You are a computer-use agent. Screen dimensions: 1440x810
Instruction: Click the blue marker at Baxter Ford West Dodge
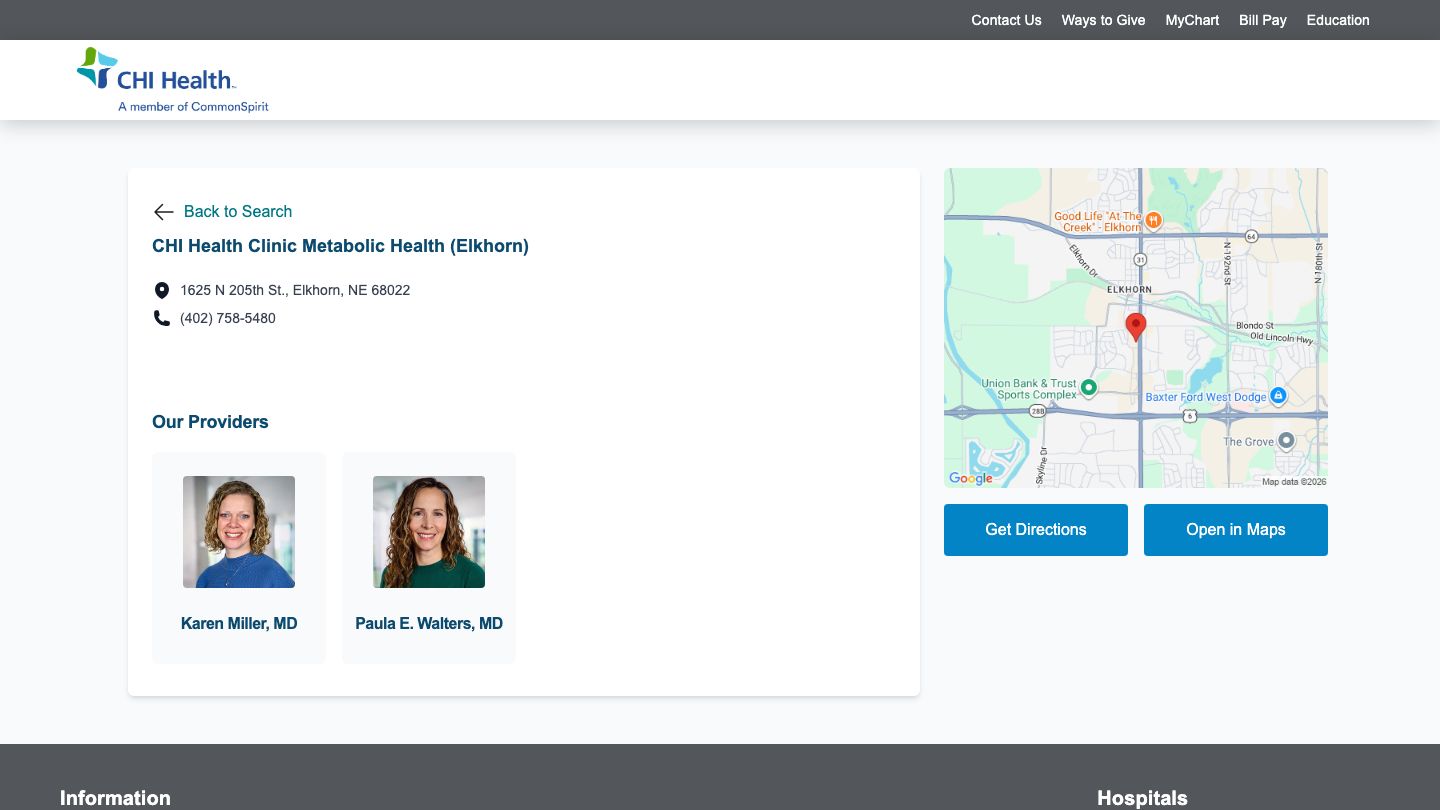(1278, 396)
